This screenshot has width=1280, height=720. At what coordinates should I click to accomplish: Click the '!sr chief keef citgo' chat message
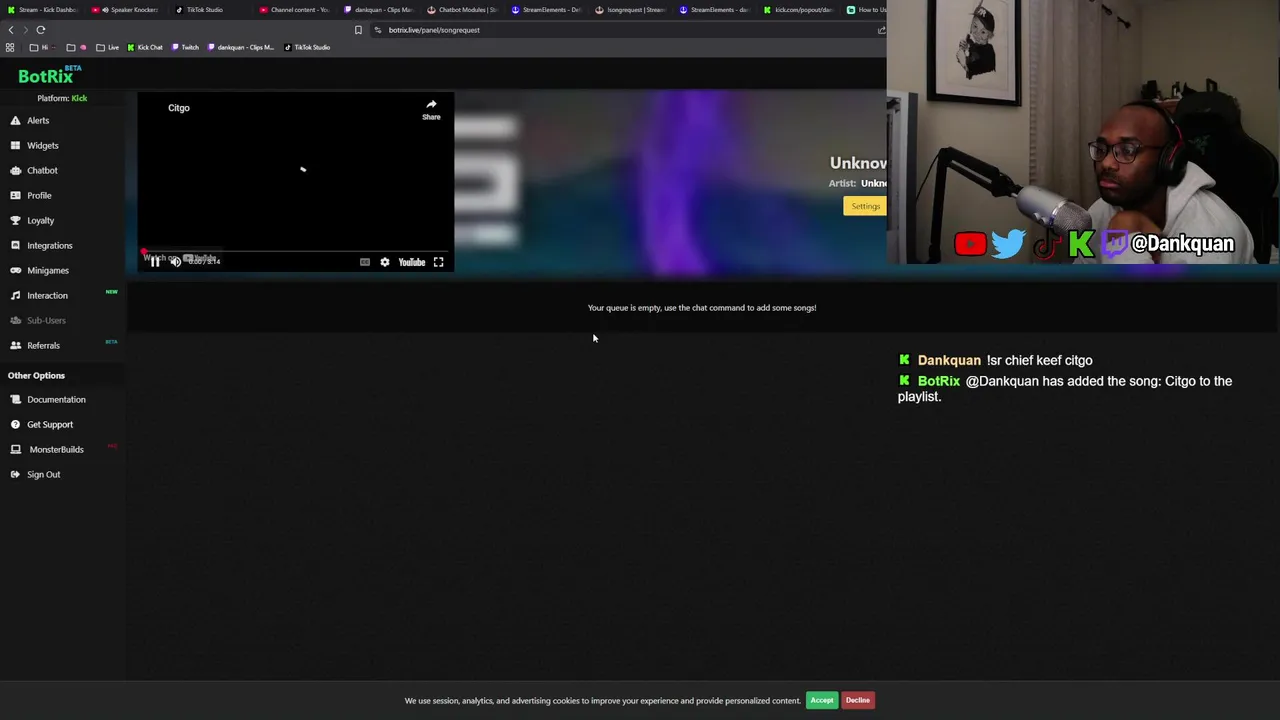coord(1039,360)
